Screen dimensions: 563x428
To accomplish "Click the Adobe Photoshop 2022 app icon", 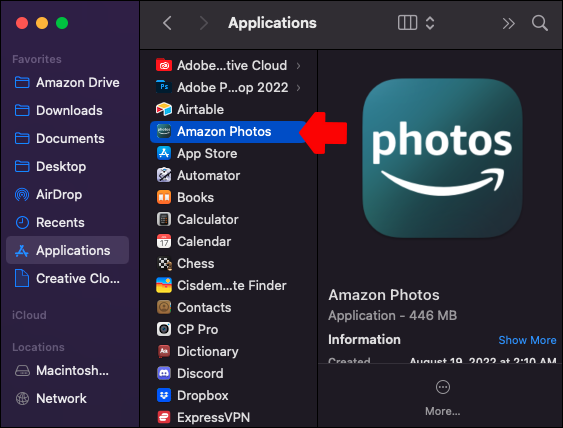I will pos(164,87).
